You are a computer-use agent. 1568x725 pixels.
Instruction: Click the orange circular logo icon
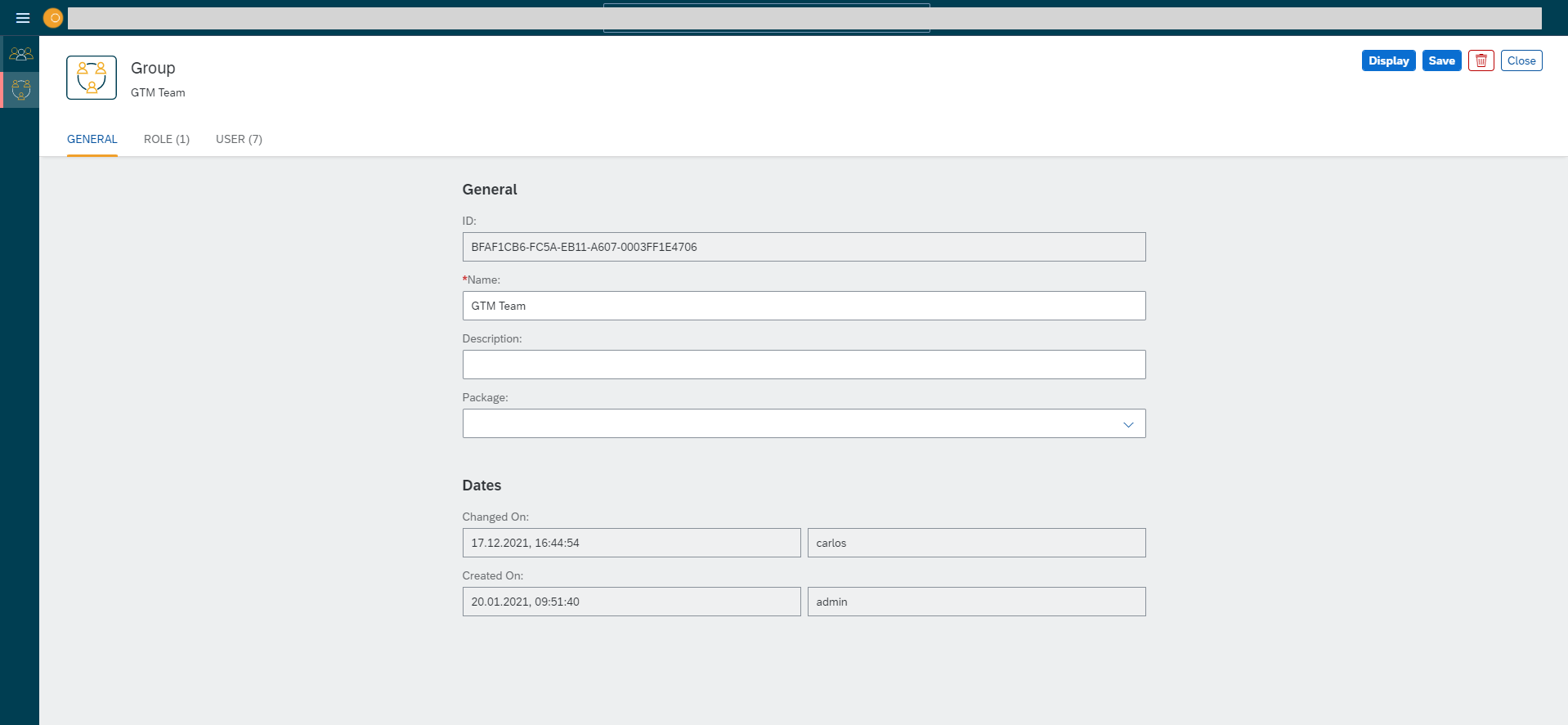coord(53,18)
